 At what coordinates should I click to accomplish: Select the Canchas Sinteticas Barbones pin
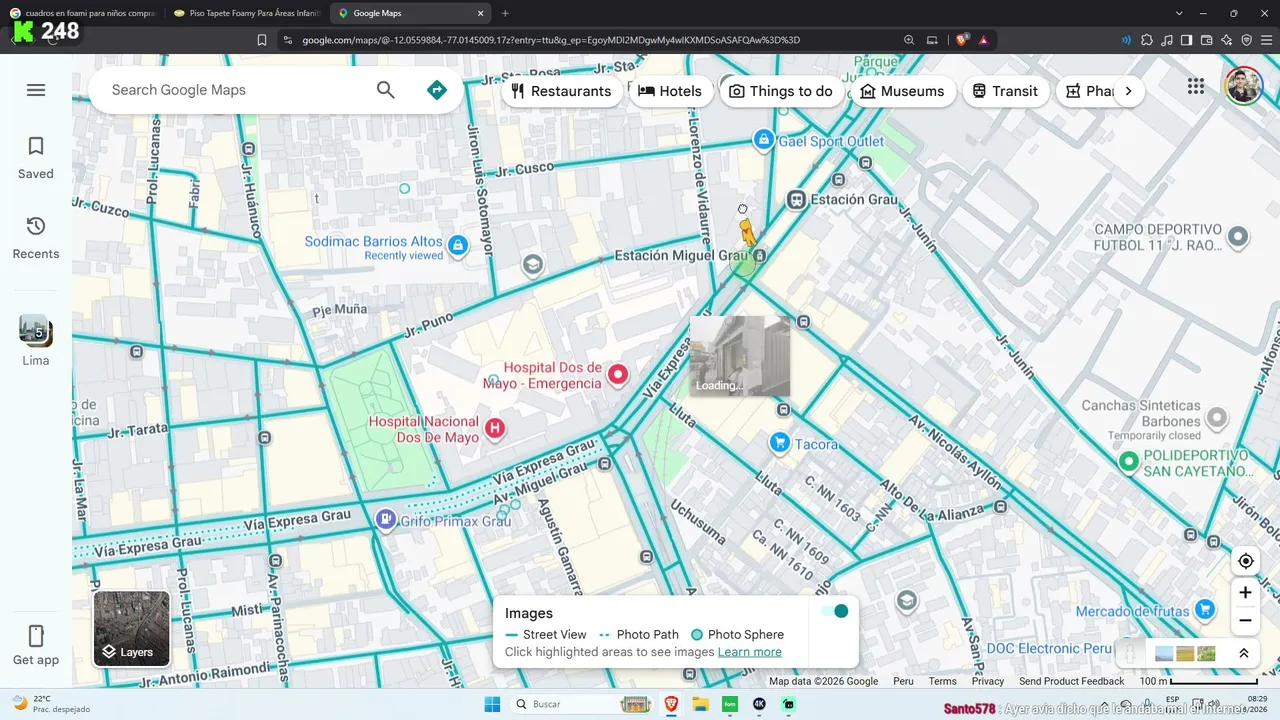pyautogui.click(x=1217, y=417)
